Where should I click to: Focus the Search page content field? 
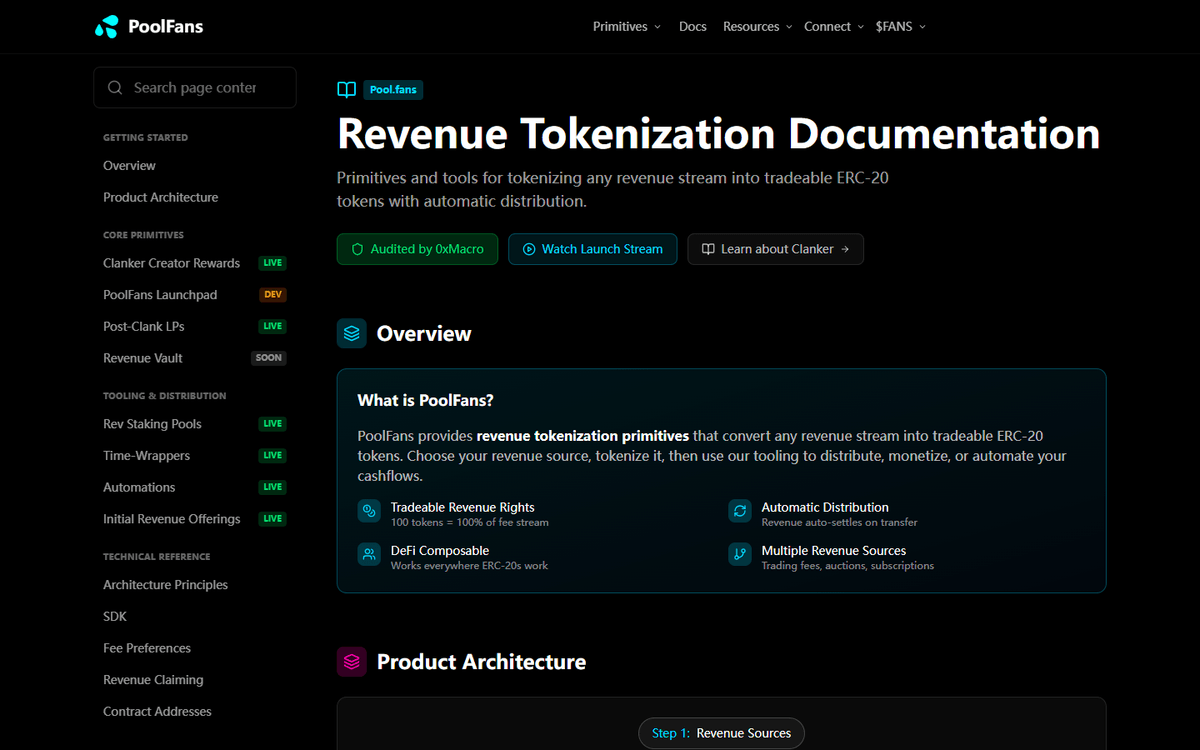195,88
